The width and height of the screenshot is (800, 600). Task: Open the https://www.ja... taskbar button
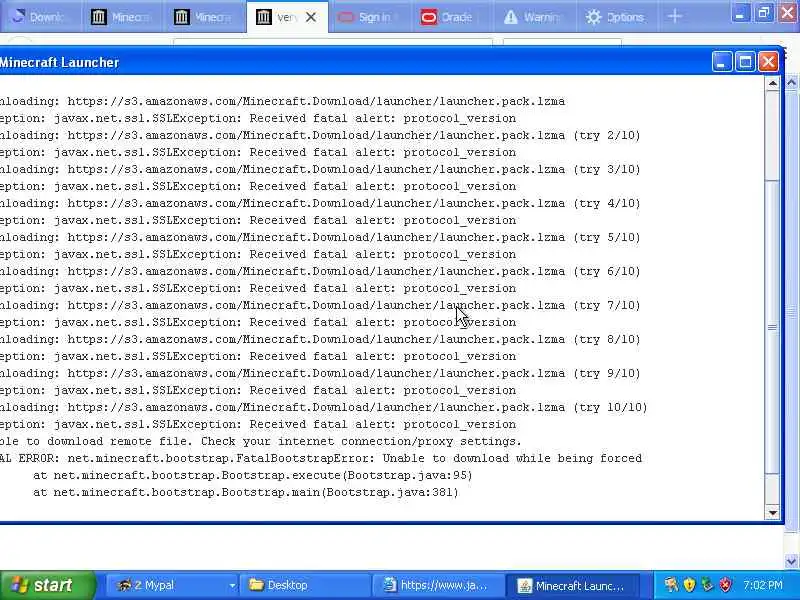pos(439,585)
